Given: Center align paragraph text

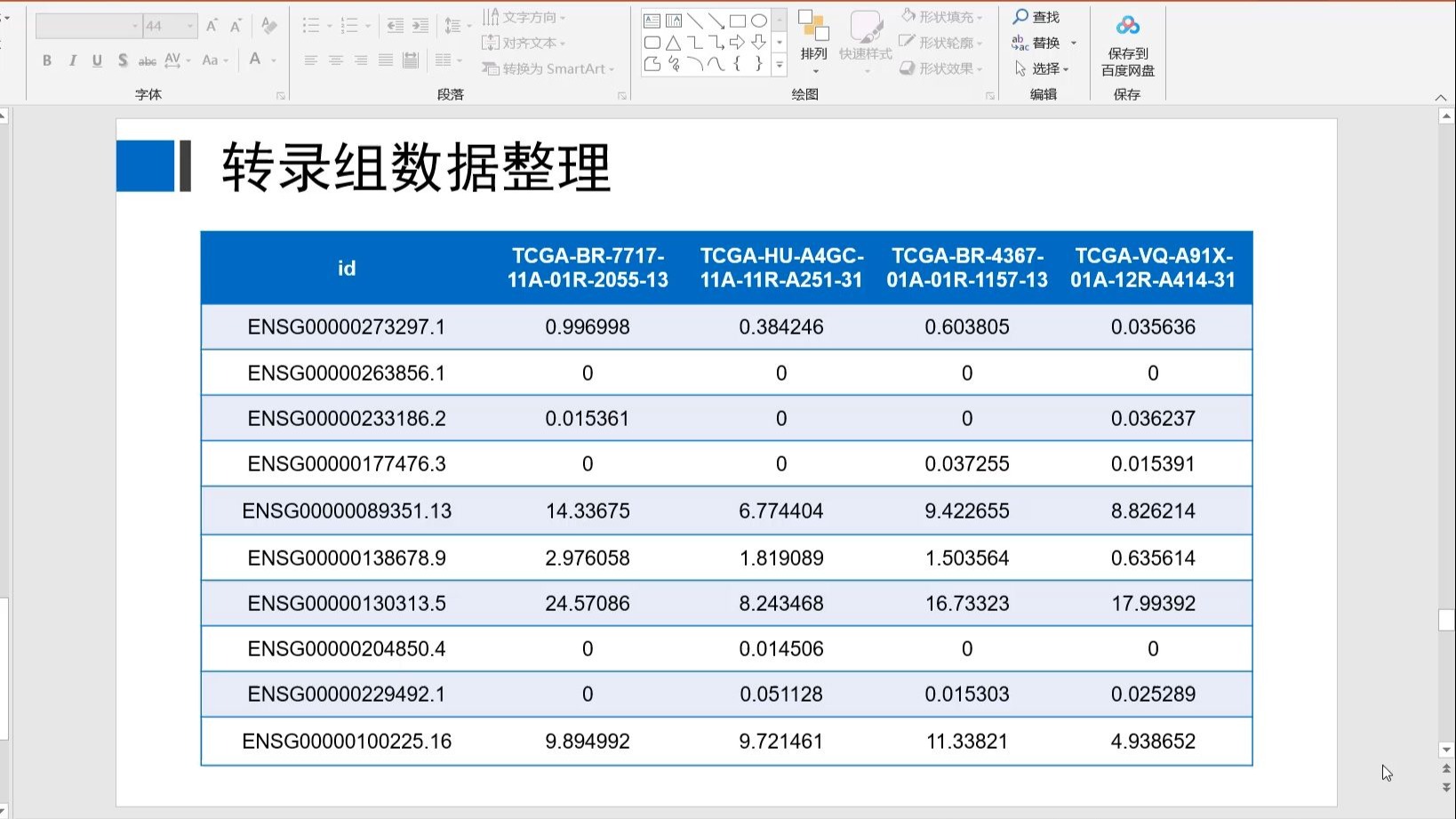Looking at the screenshot, I should pos(335,60).
